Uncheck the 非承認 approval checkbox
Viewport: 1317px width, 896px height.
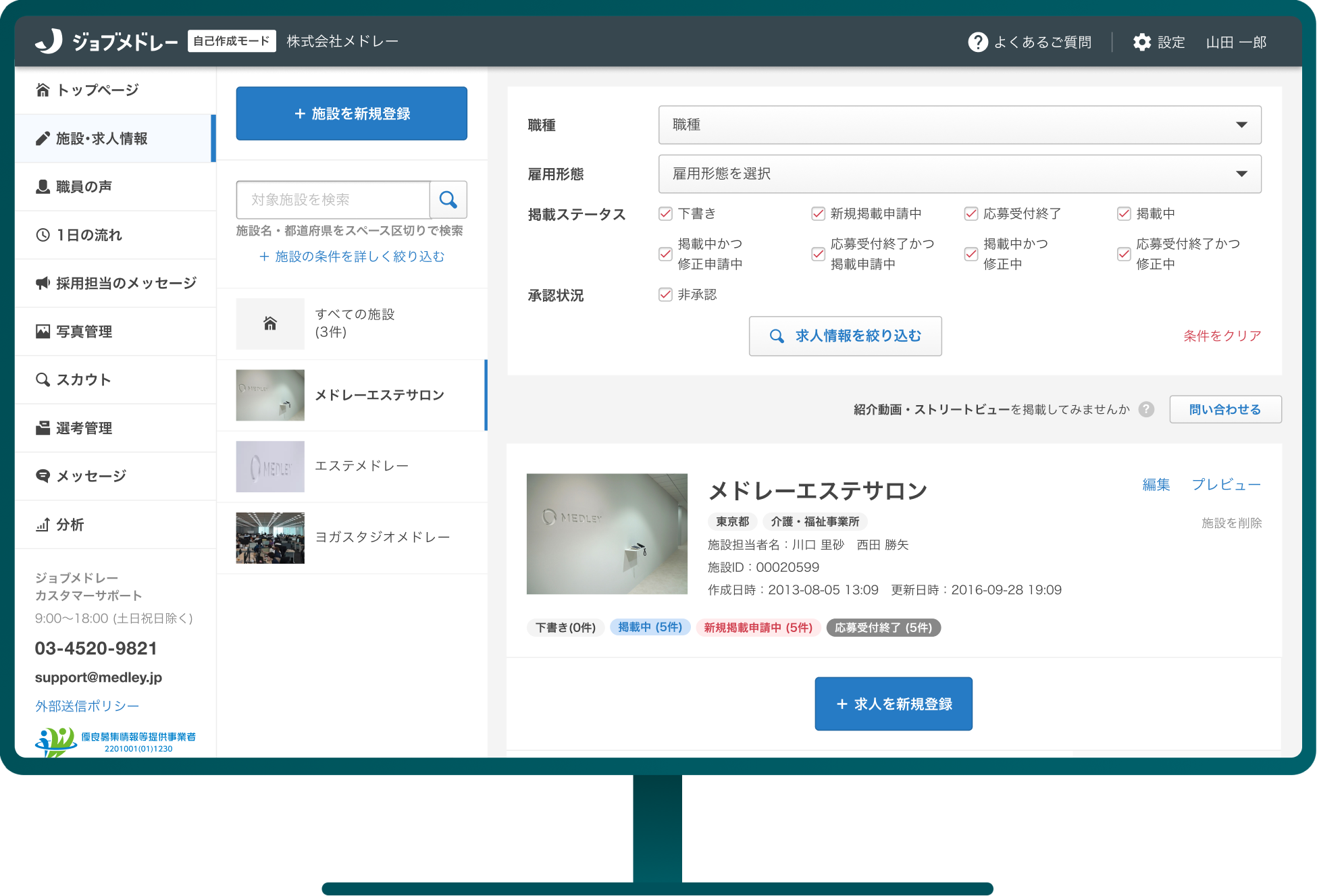click(665, 294)
